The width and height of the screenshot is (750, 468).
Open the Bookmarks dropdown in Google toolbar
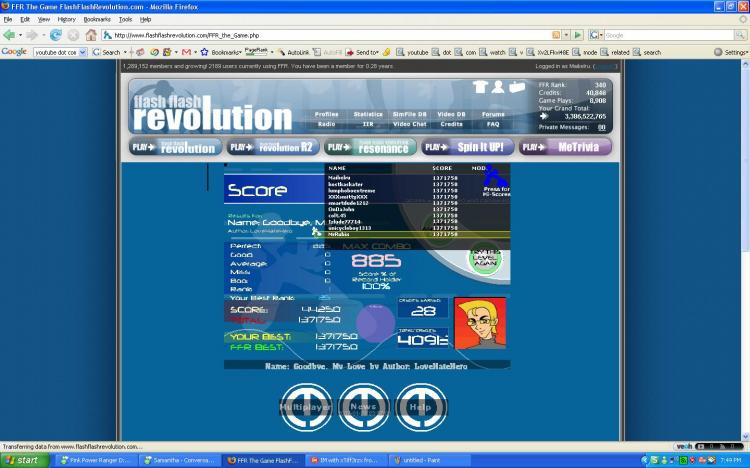(226, 52)
